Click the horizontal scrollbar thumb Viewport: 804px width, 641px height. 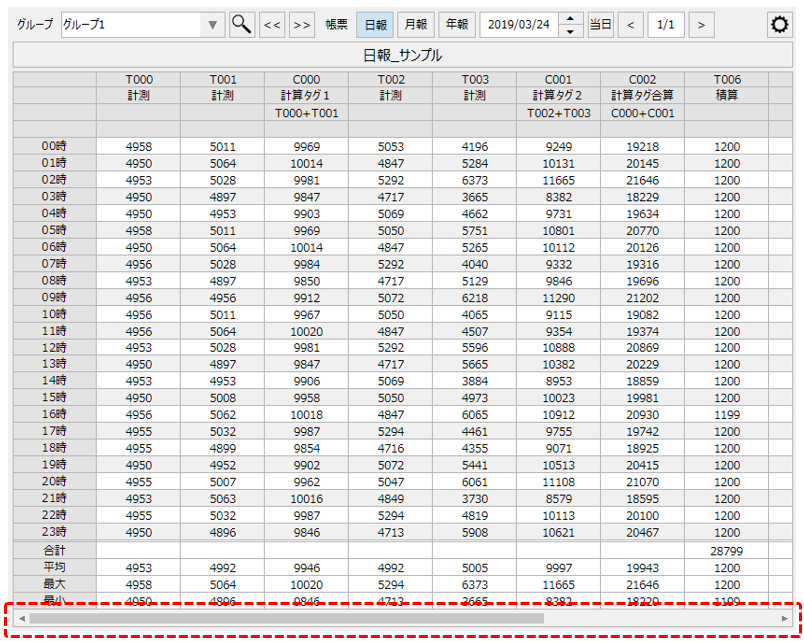click(286, 619)
